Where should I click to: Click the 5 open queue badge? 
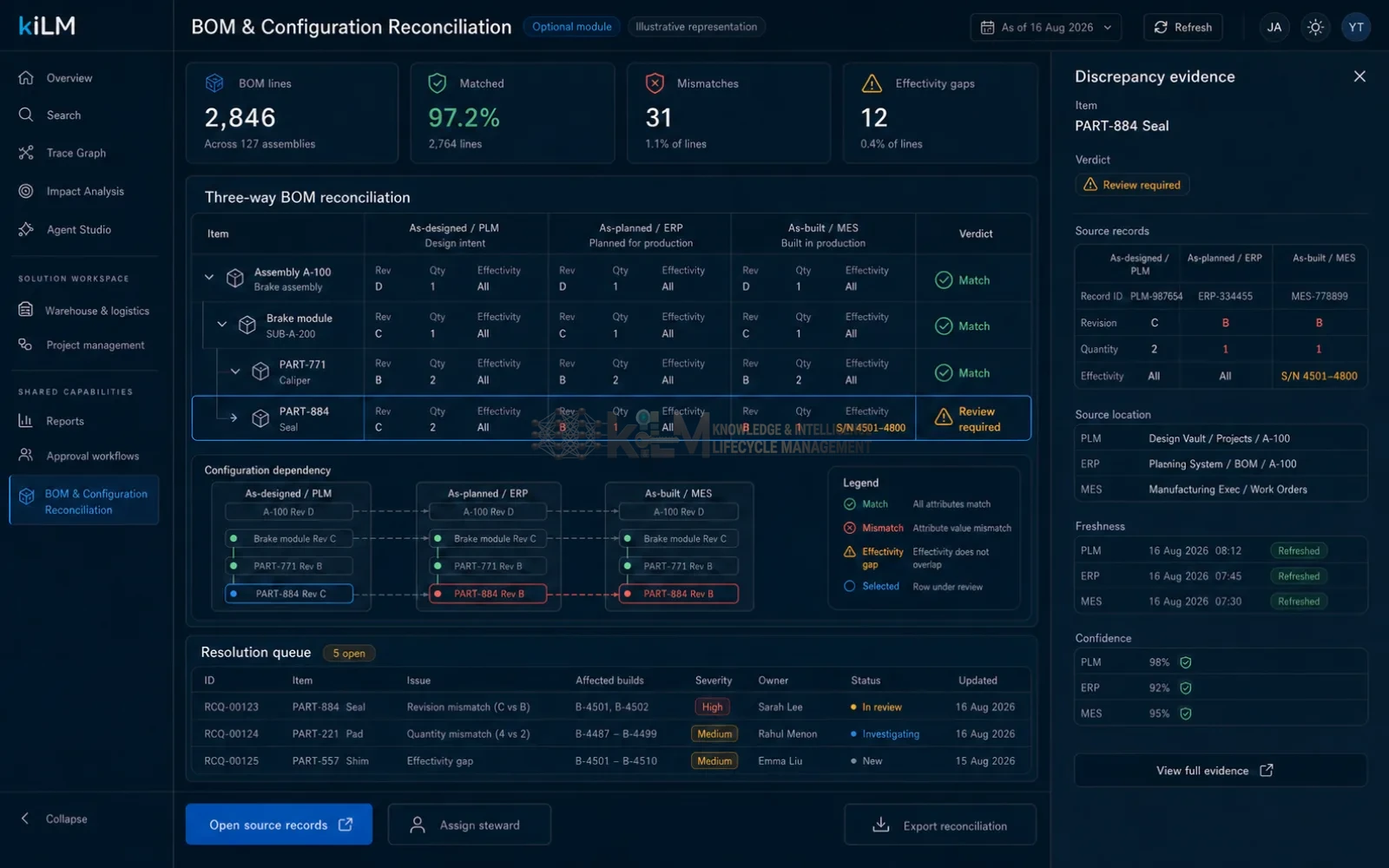pyautogui.click(x=349, y=653)
